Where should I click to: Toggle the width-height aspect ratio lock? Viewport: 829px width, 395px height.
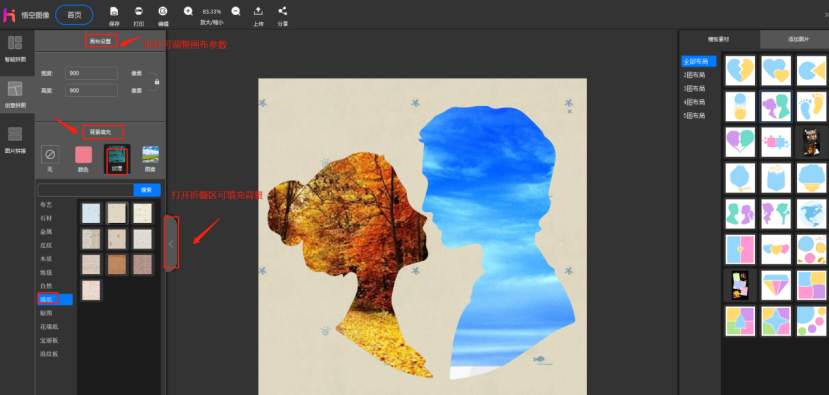tap(157, 82)
